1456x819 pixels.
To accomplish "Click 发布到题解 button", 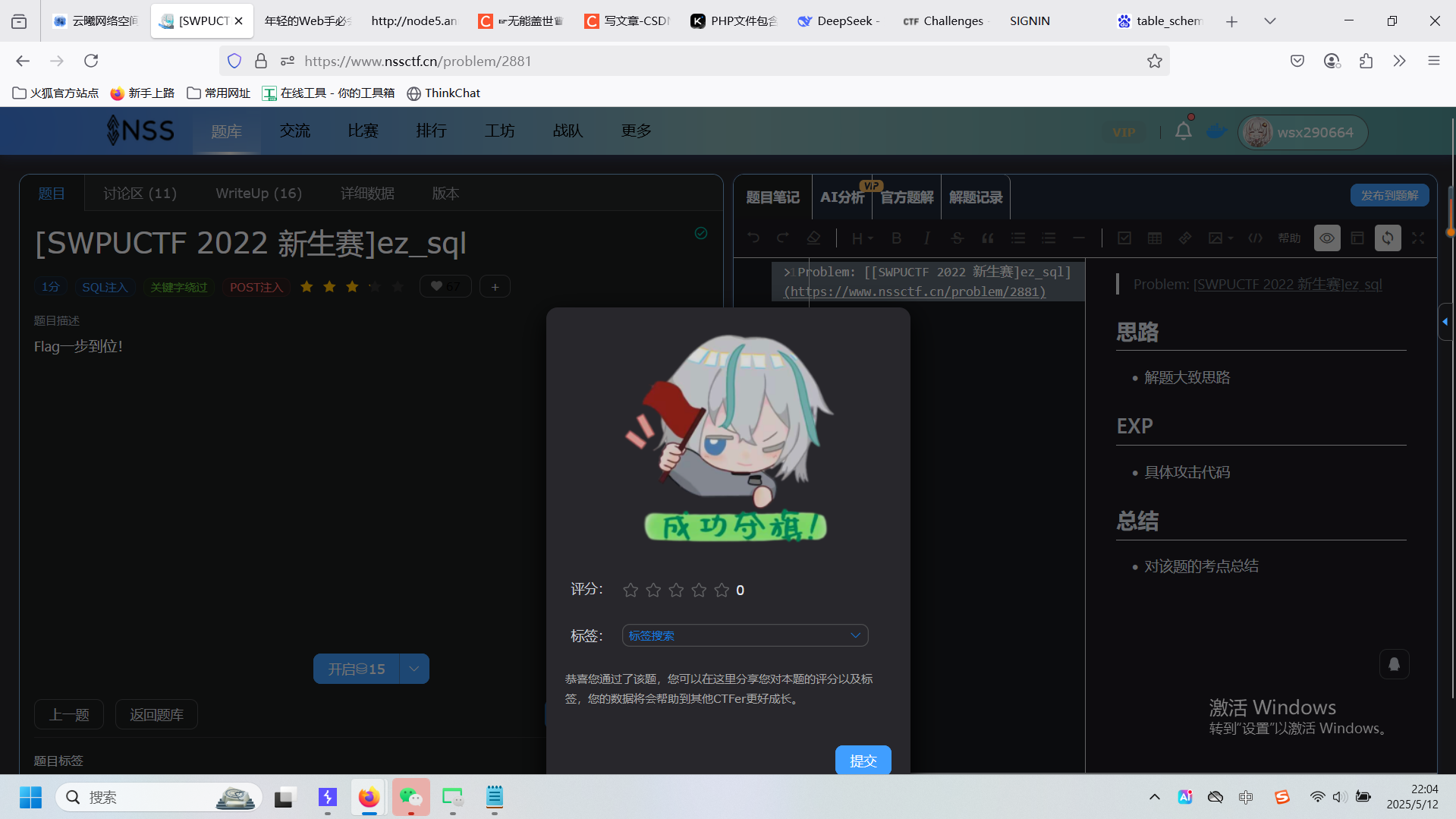I will click(1389, 195).
